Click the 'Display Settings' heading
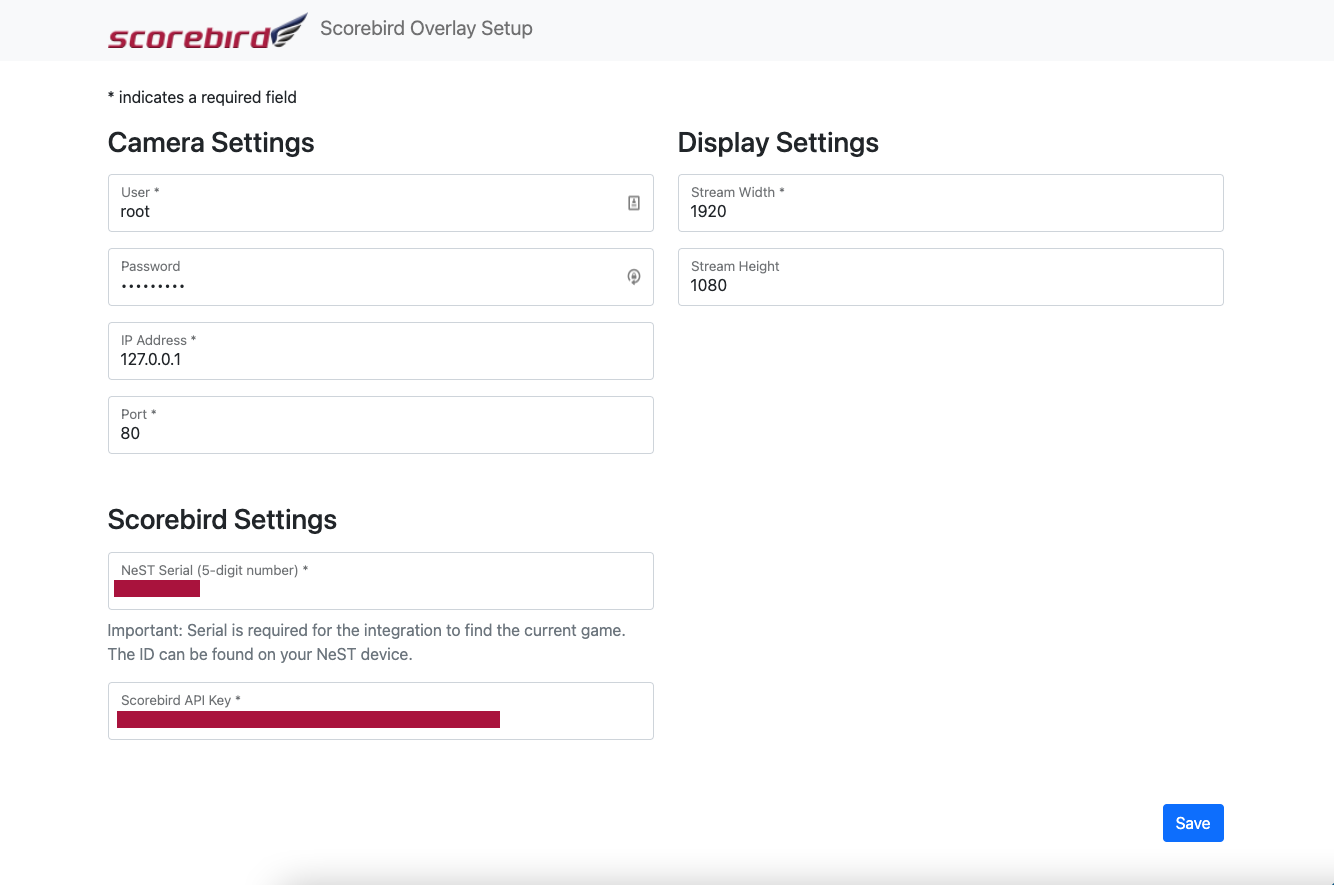The height and width of the screenshot is (885, 1334). [778, 143]
